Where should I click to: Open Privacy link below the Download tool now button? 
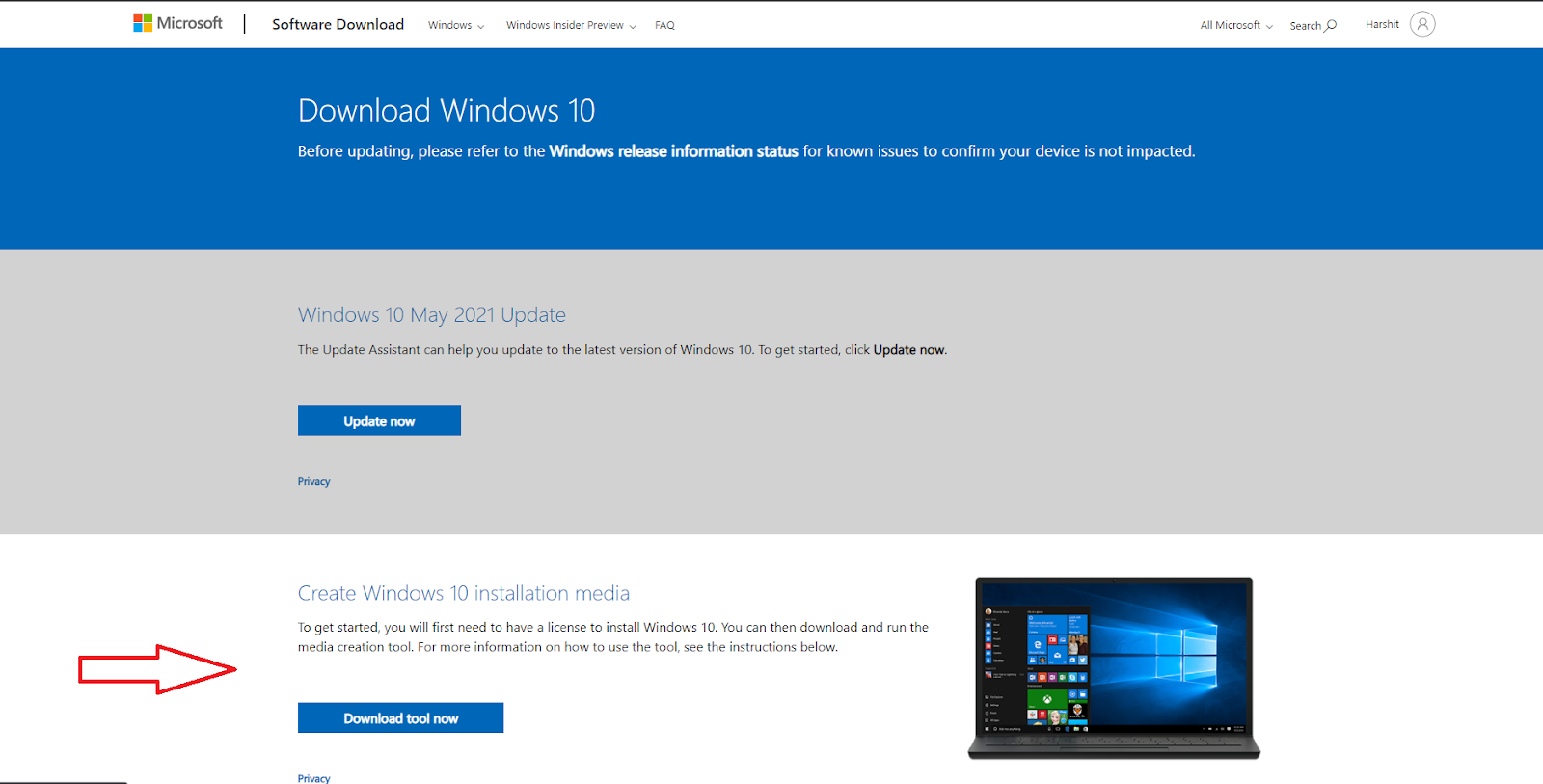point(313,778)
